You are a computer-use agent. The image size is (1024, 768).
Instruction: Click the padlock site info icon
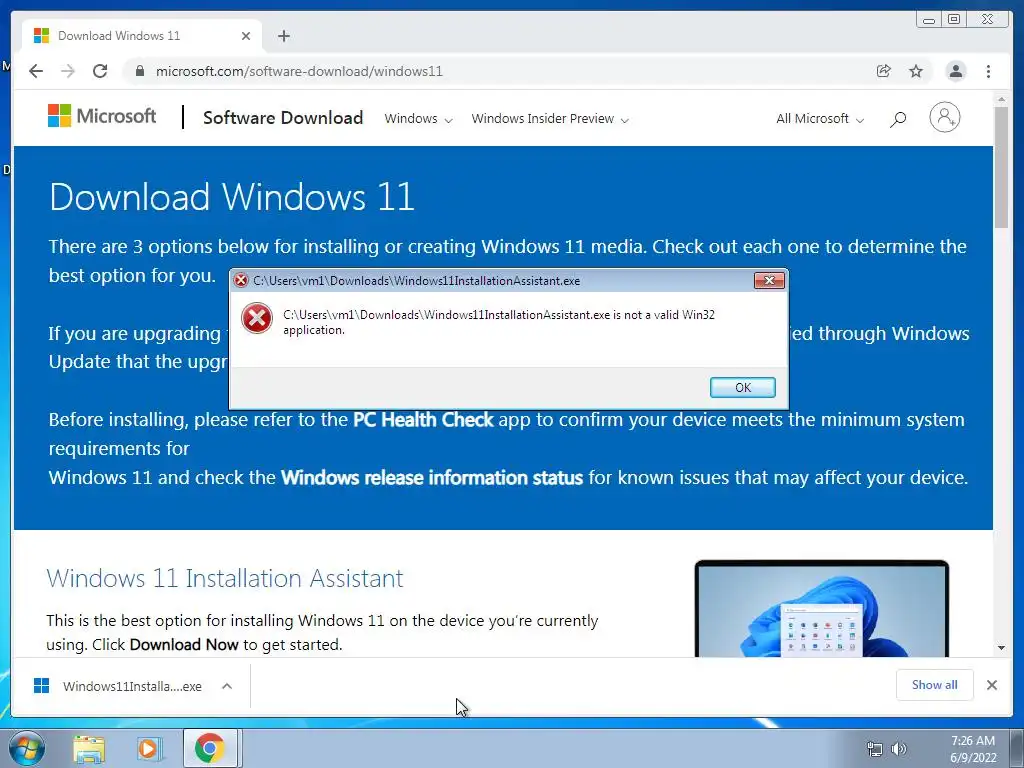pos(139,71)
